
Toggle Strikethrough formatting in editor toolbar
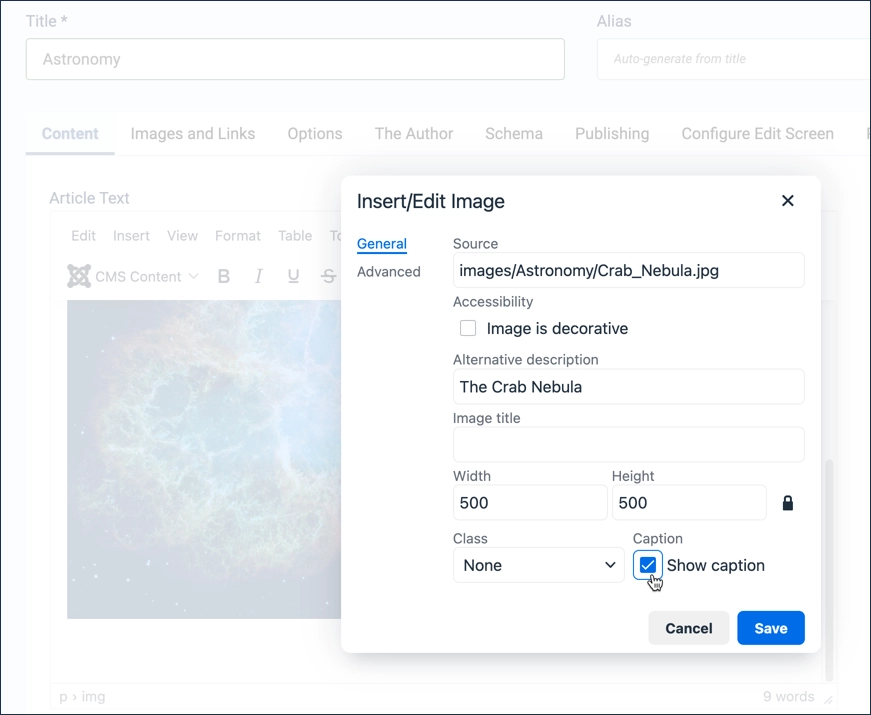(x=327, y=276)
